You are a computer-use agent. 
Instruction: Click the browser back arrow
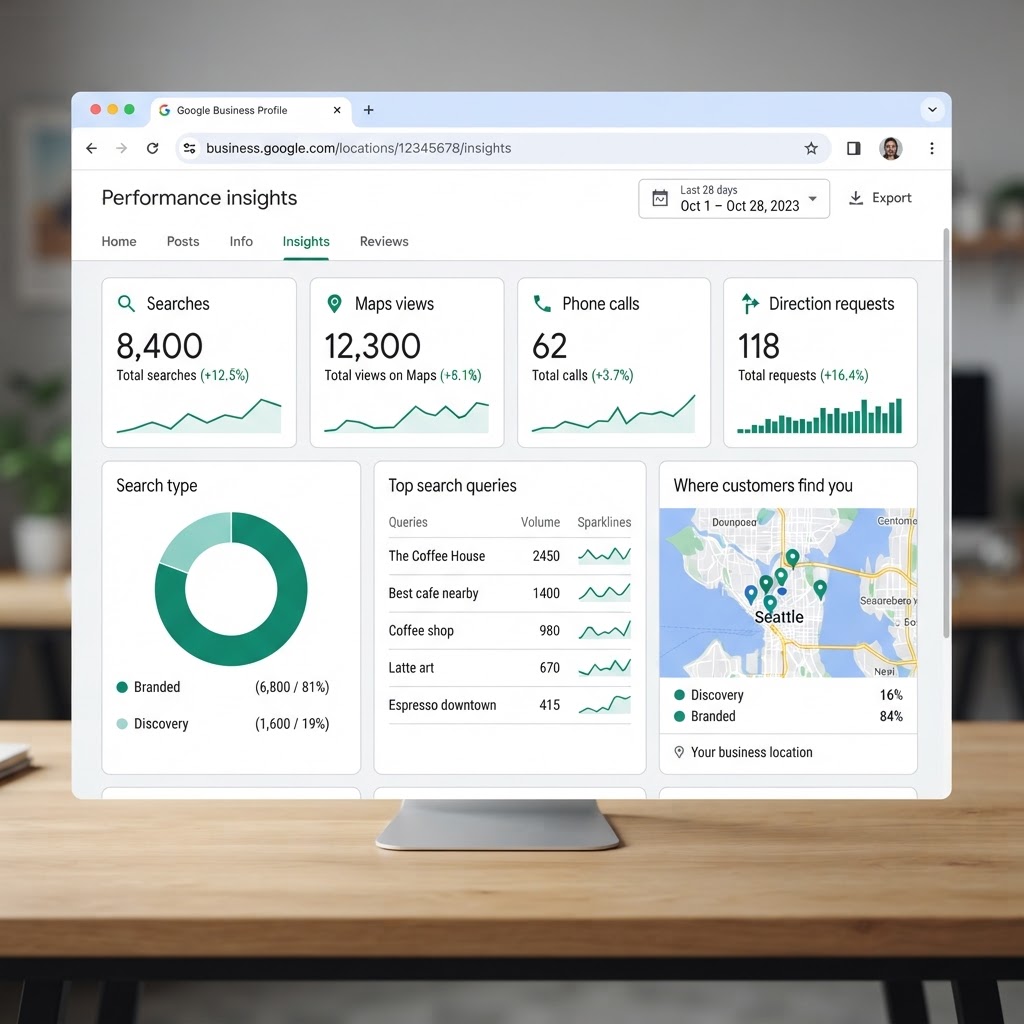click(x=91, y=148)
